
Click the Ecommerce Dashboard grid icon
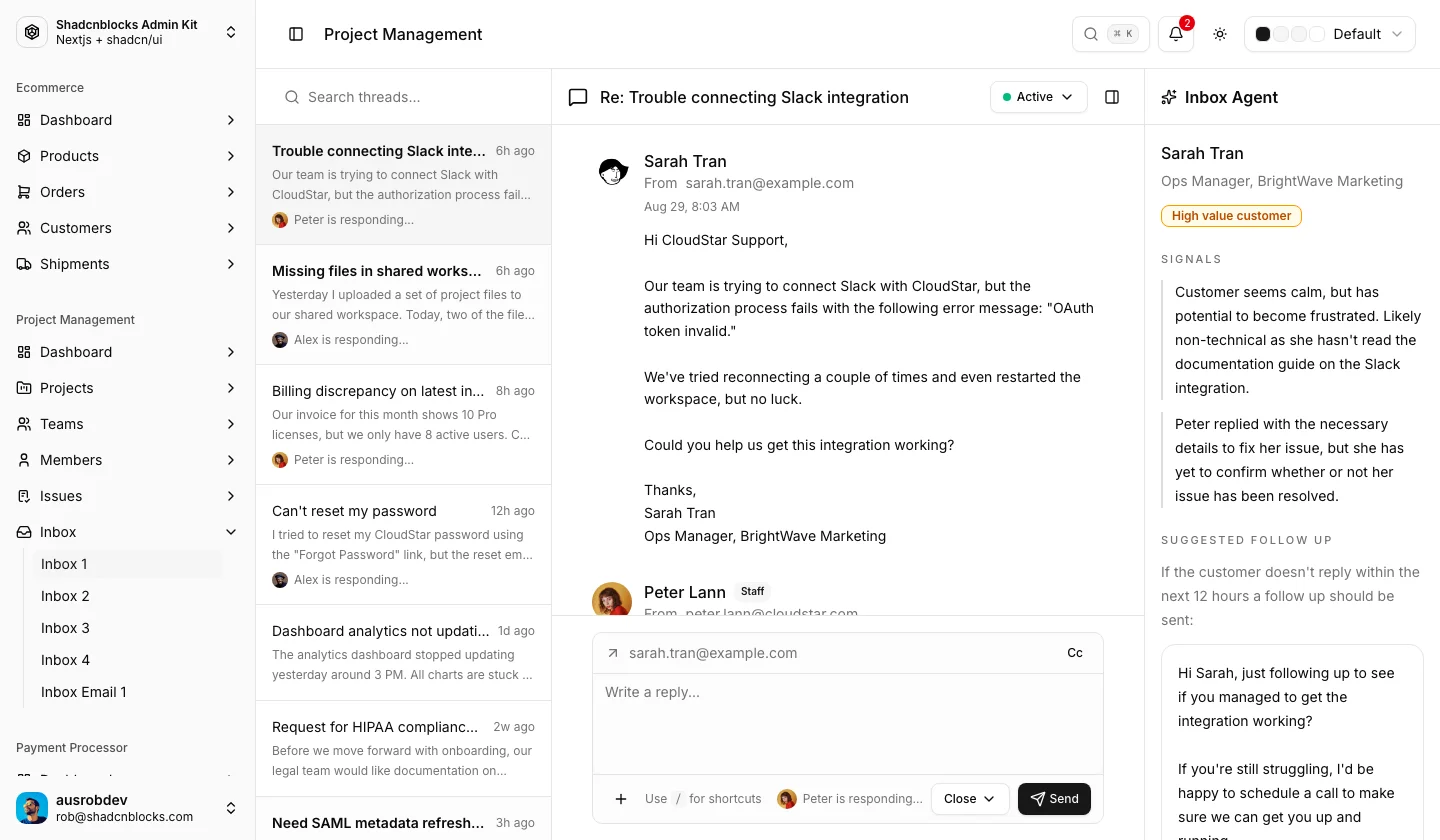tap(24, 120)
